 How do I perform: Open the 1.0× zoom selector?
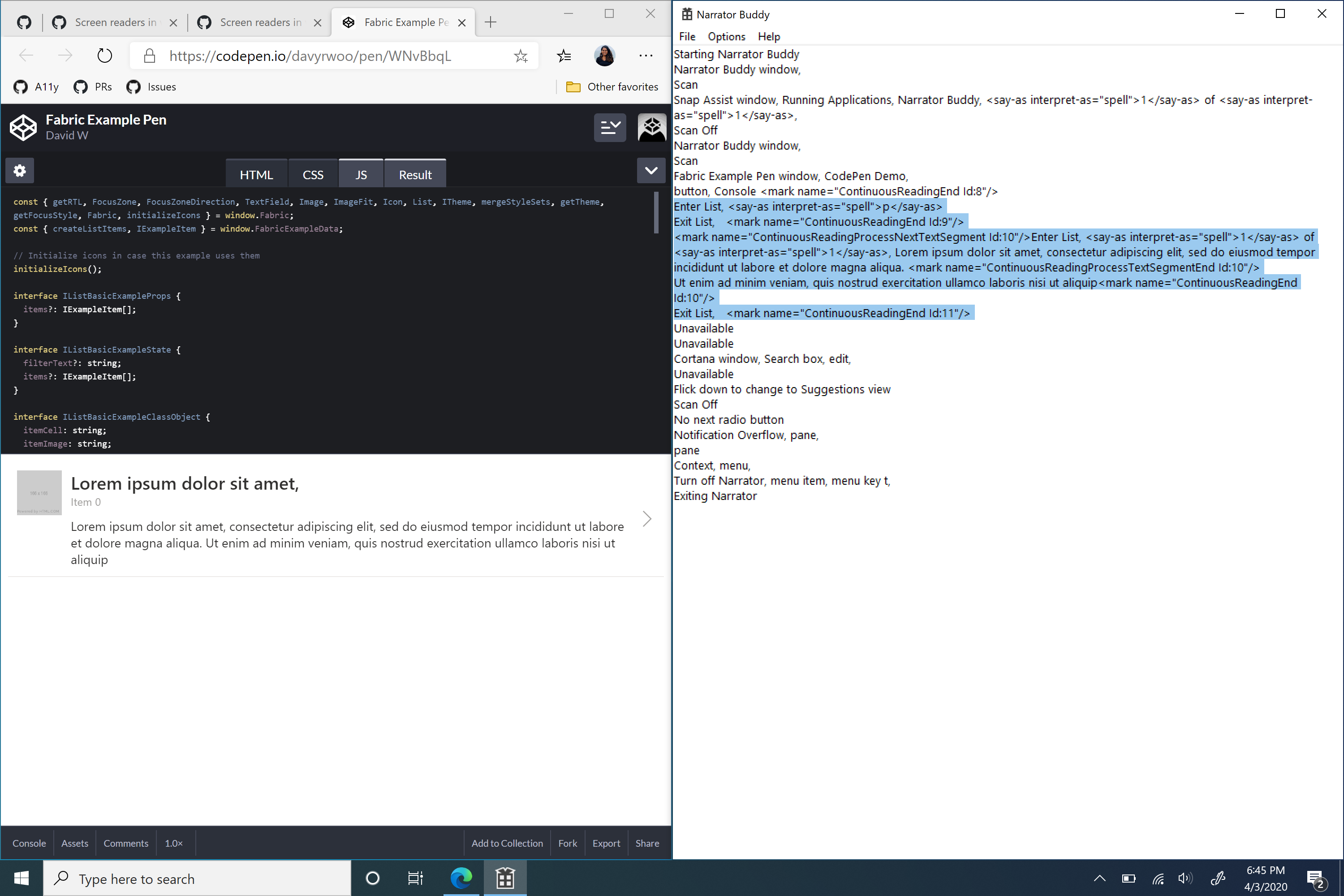(x=174, y=843)
